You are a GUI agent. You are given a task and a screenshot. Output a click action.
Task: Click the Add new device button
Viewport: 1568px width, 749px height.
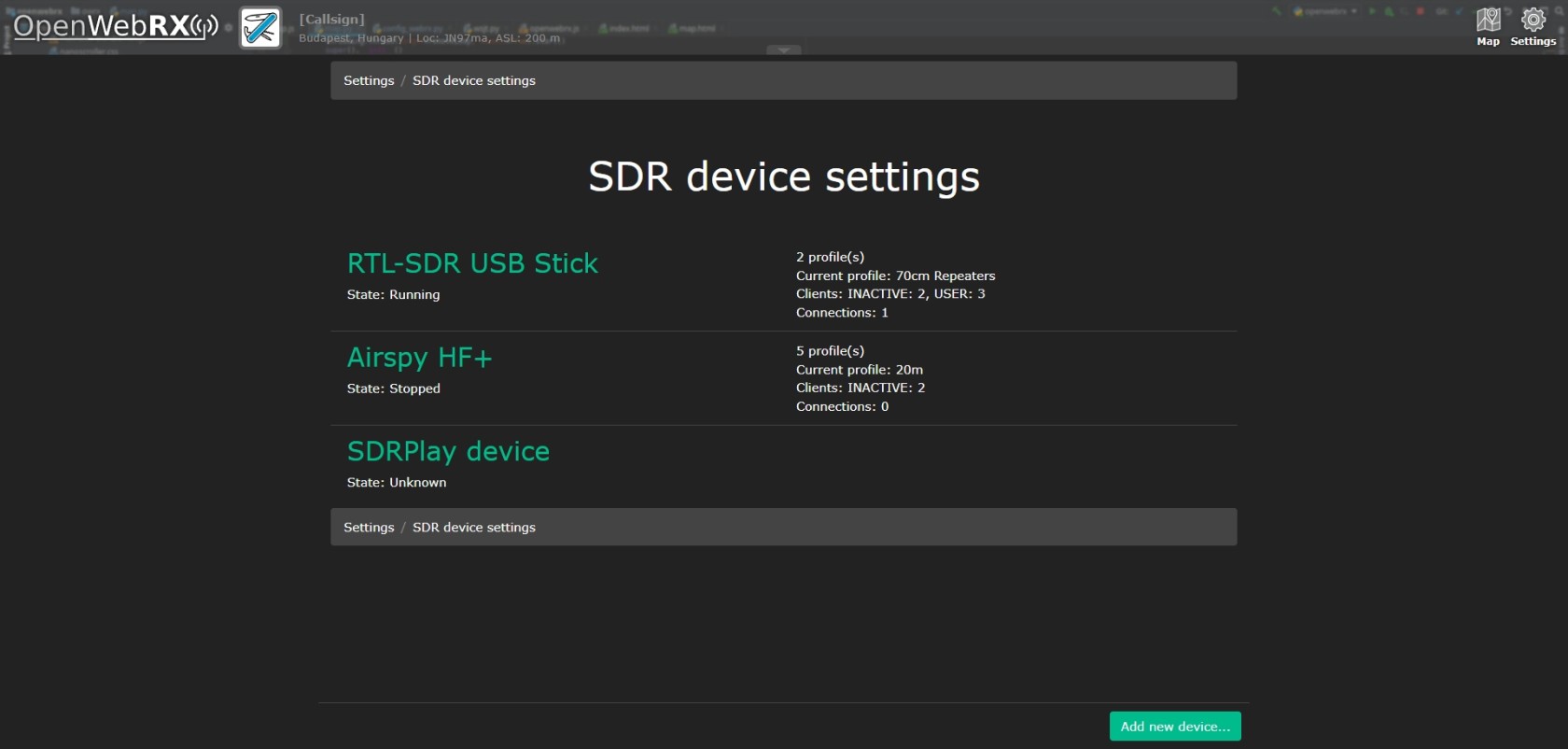[x=1175, y=727]
